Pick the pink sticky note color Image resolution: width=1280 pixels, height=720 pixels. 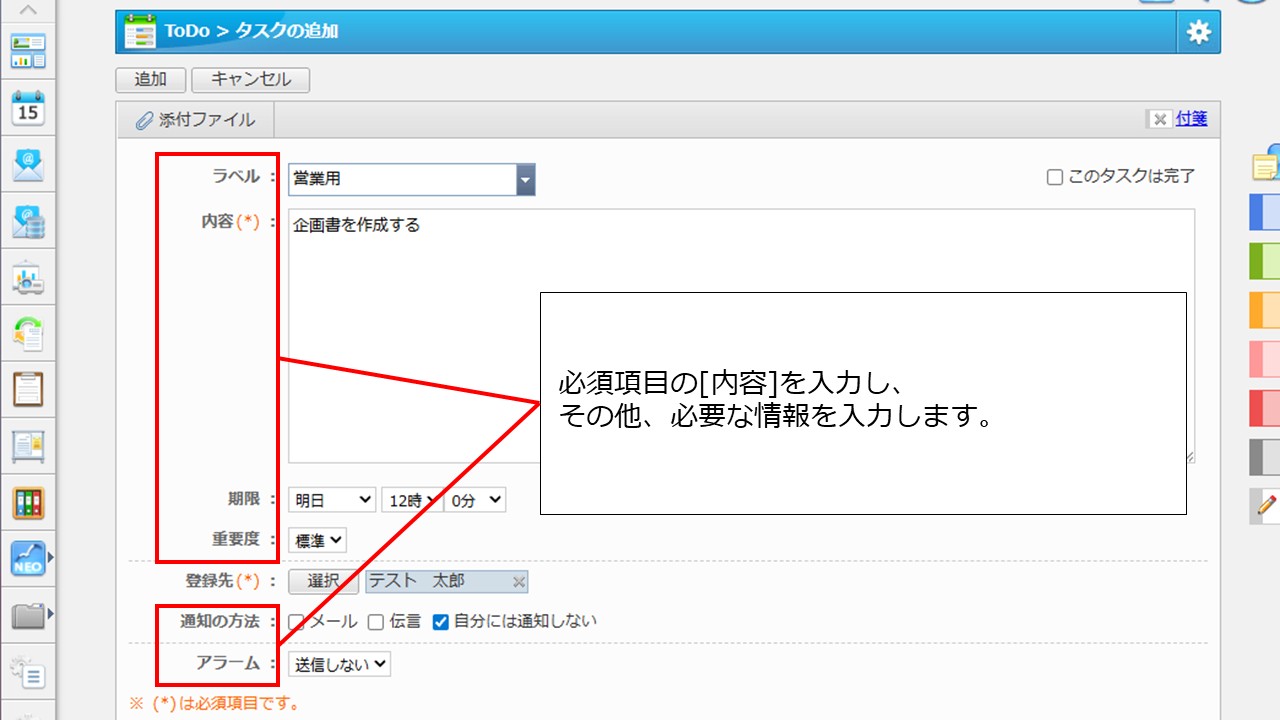(x=1266, y=359)
